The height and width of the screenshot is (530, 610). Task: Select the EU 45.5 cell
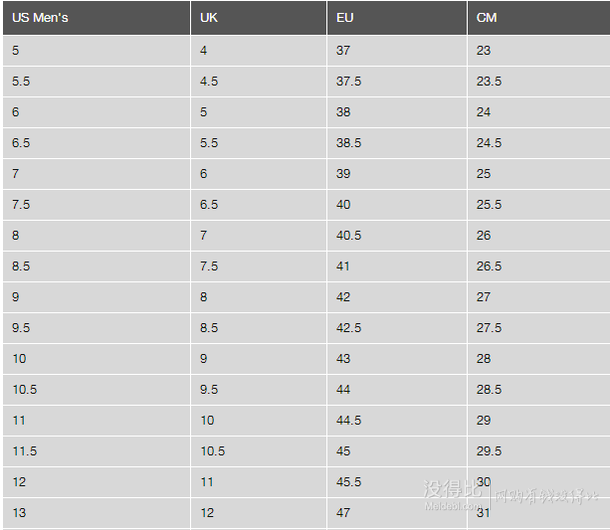pos(397,482)
